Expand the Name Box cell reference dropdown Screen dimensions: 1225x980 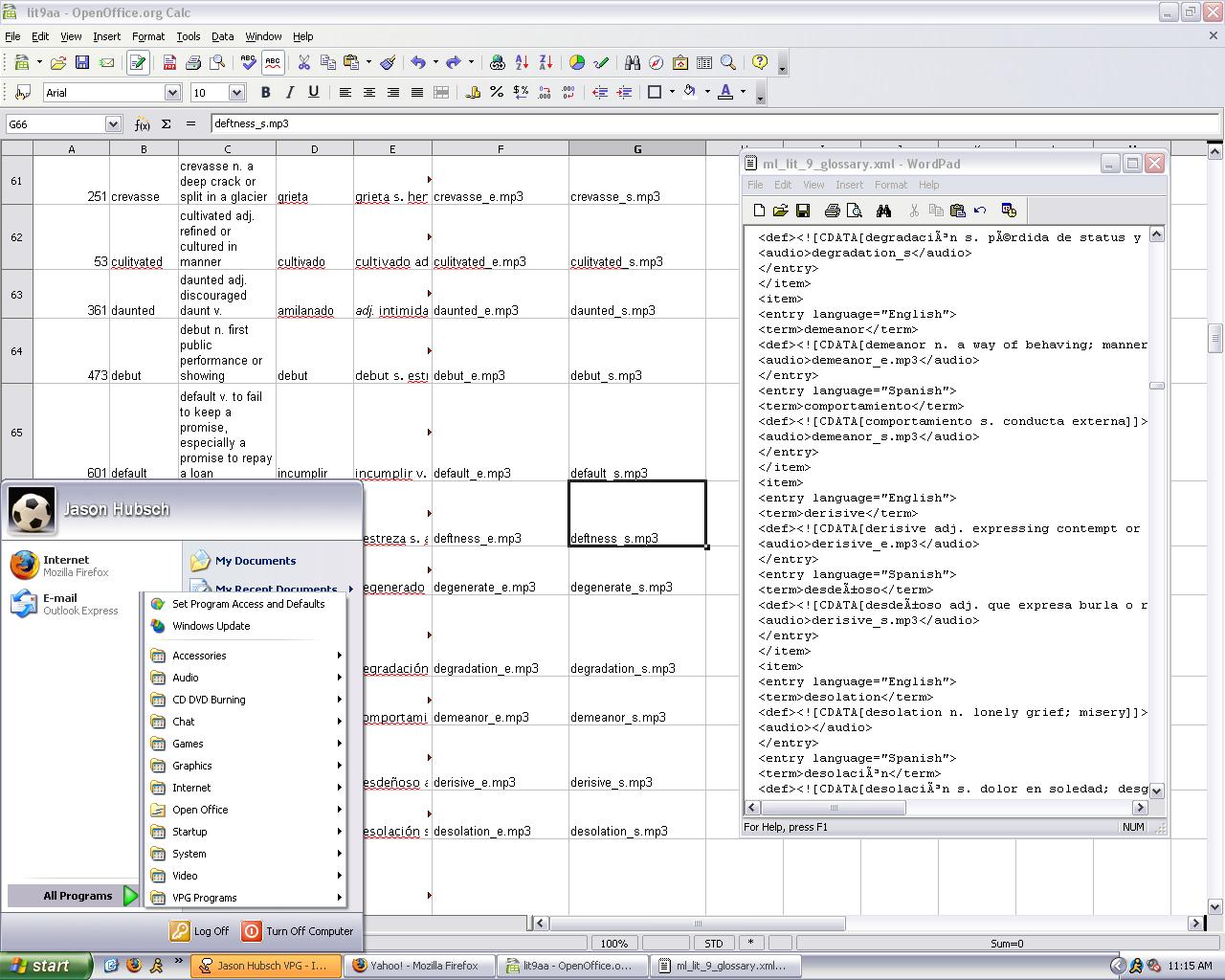113,124
